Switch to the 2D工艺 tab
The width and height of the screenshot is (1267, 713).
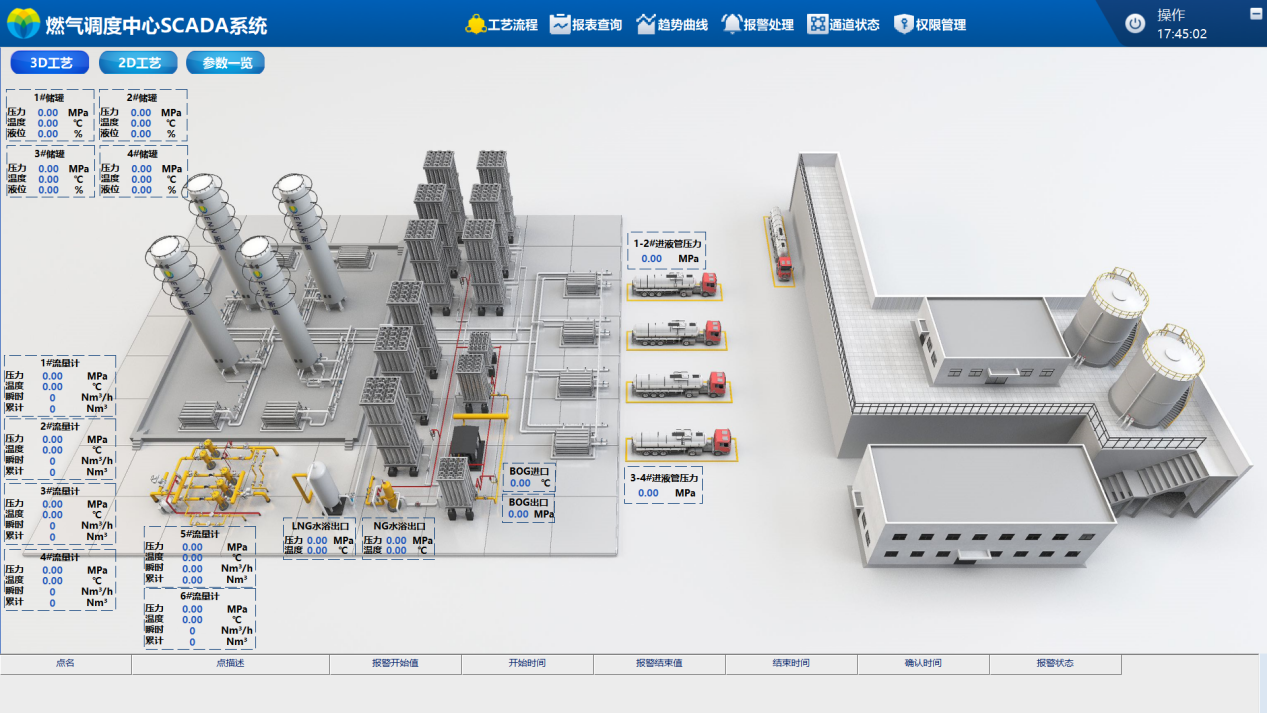[x=139, y=63]
